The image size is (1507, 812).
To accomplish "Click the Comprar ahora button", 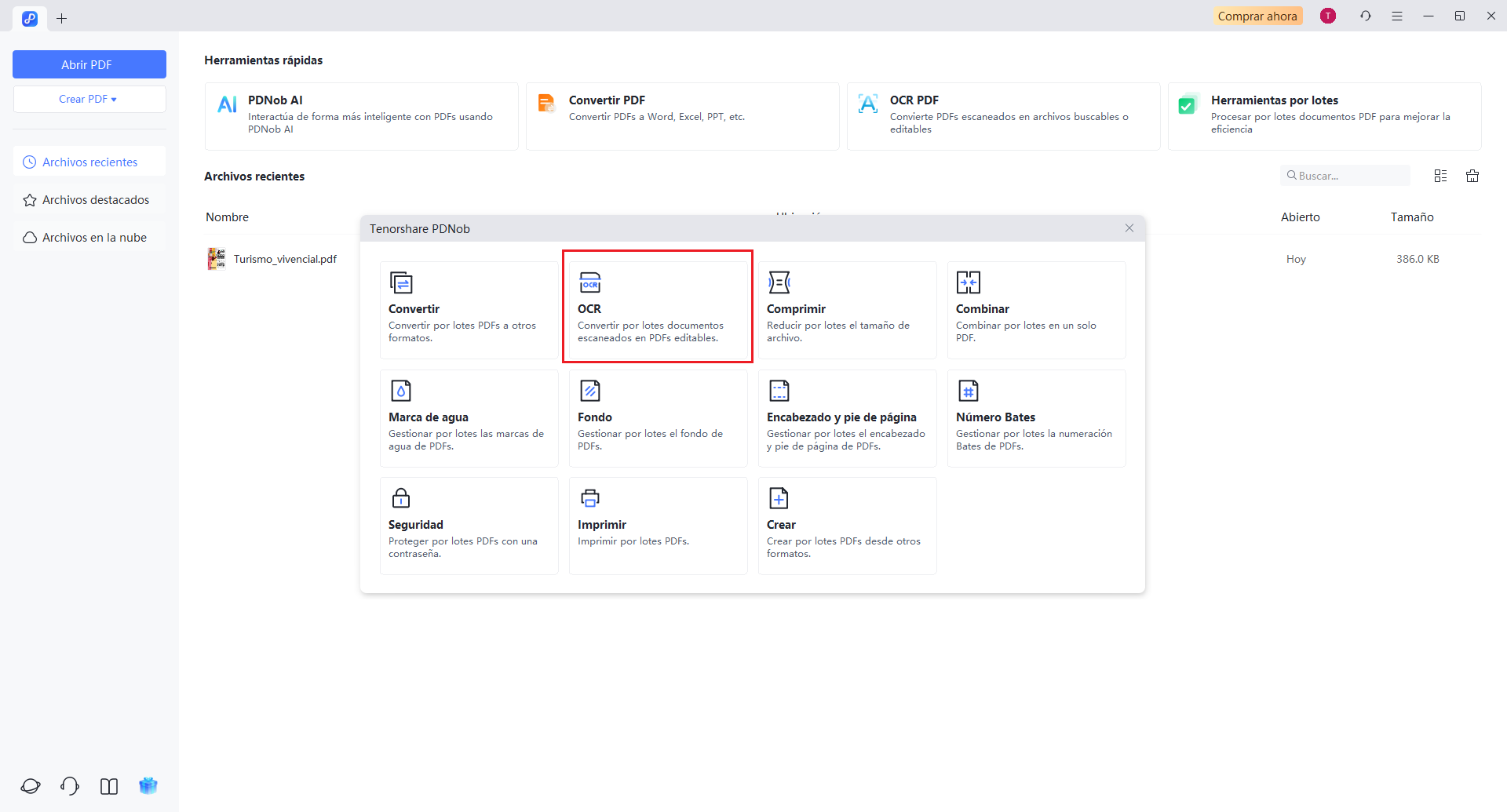I will coord(1257,16).
